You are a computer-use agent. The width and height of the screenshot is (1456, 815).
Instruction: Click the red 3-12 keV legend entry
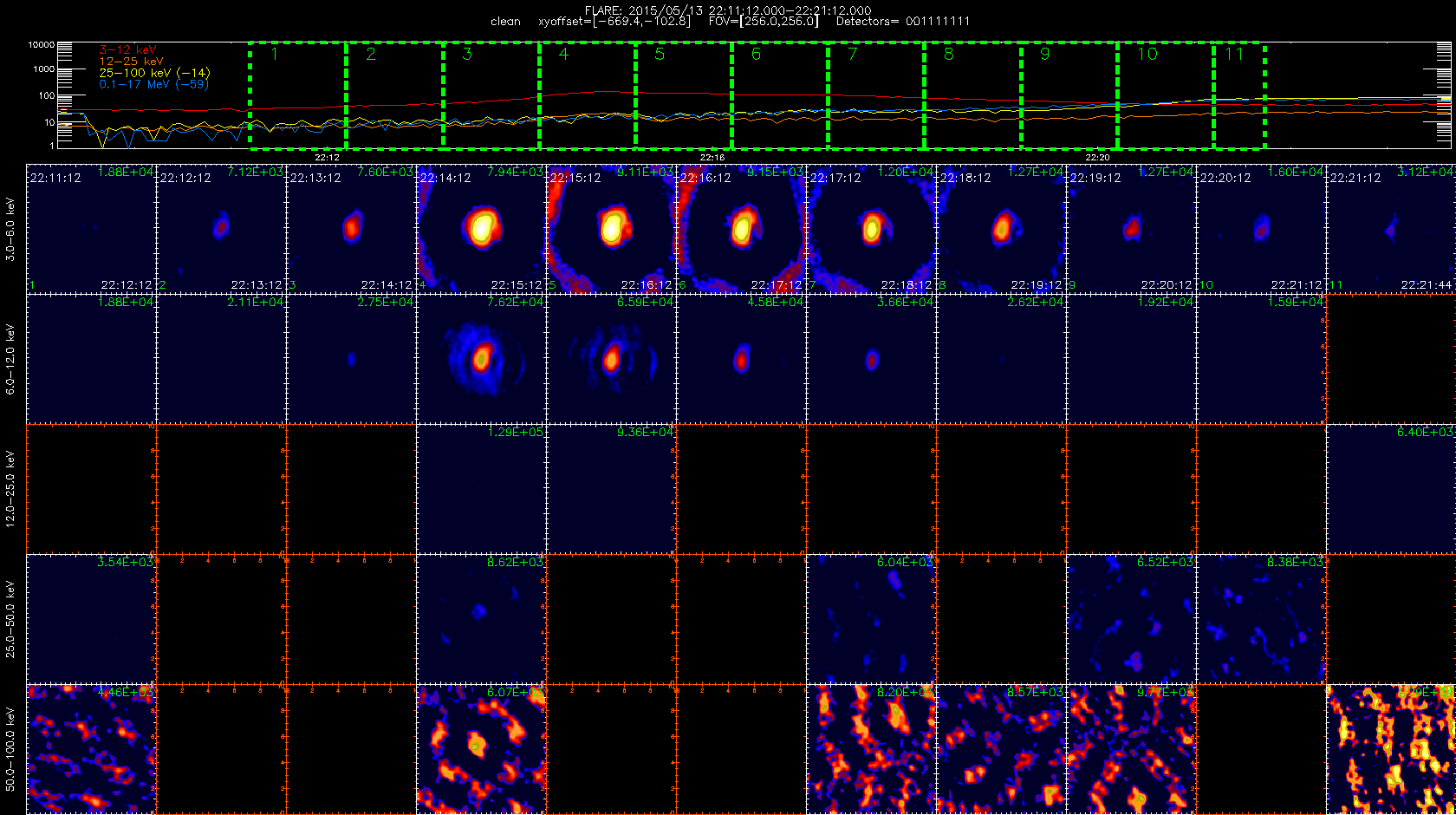point(127,50)
